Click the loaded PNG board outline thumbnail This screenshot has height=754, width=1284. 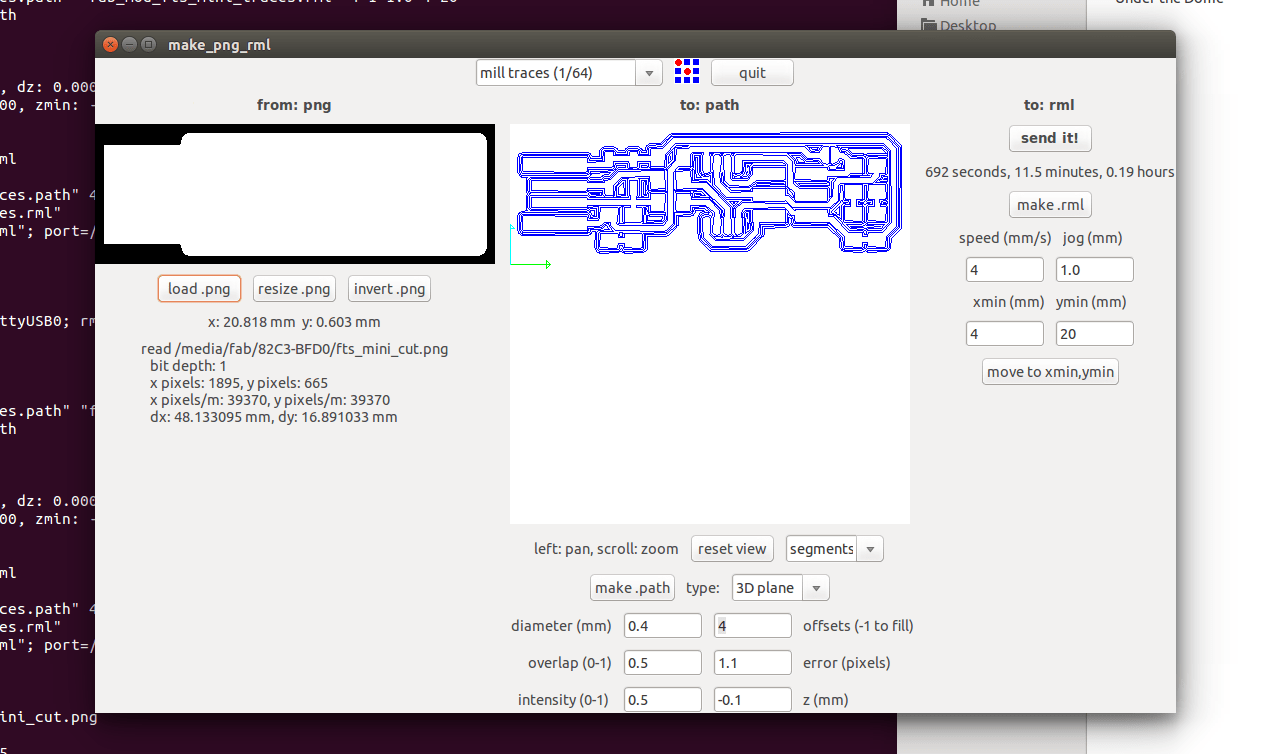coord(295,194)
